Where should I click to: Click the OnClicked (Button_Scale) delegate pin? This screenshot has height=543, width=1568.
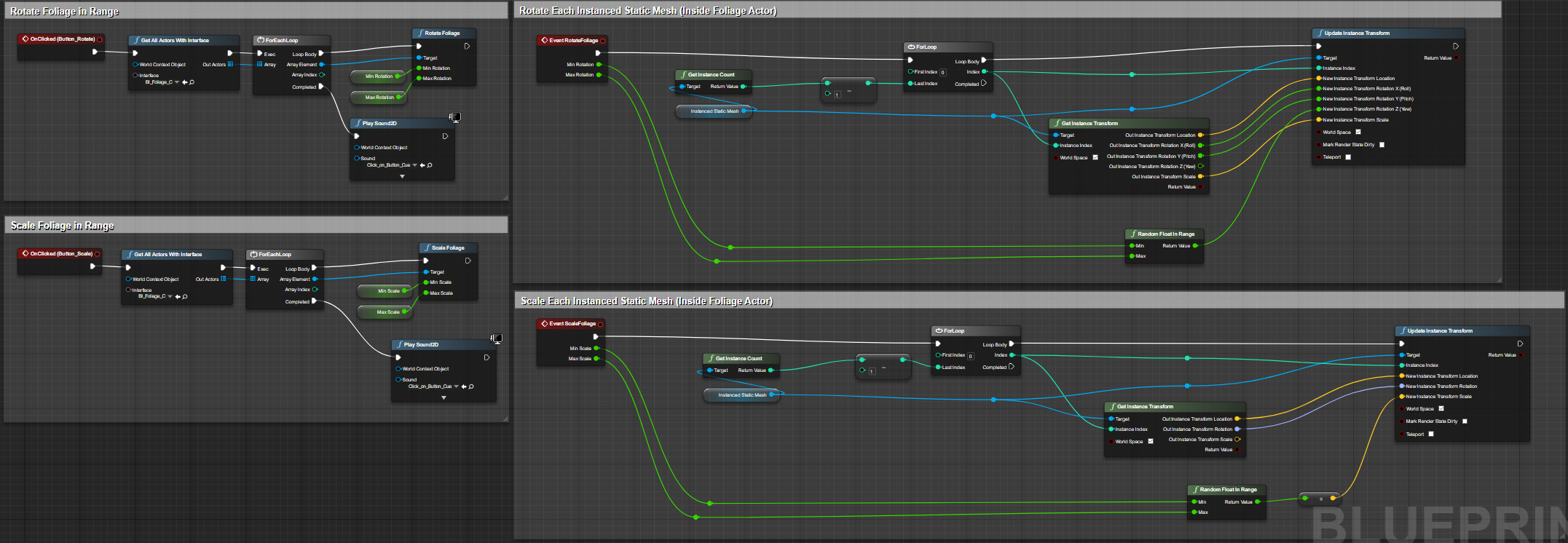point(97,254)
